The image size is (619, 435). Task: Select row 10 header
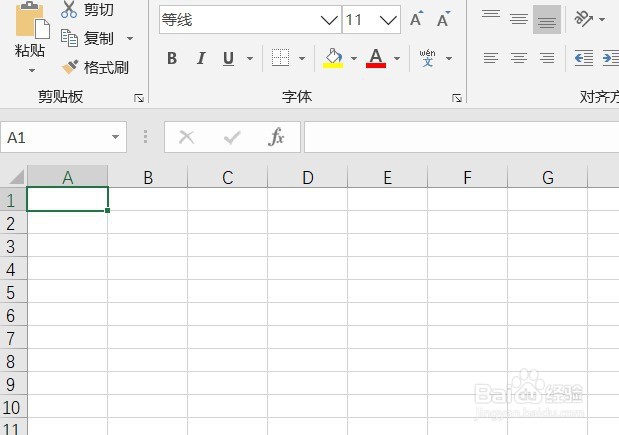click(13, 406)
